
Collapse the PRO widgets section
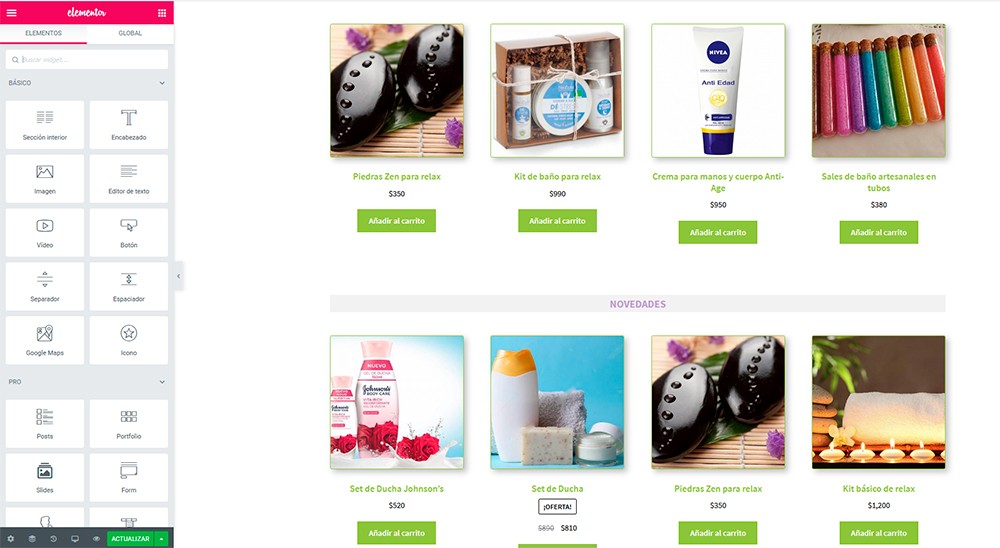coord(162,381)
